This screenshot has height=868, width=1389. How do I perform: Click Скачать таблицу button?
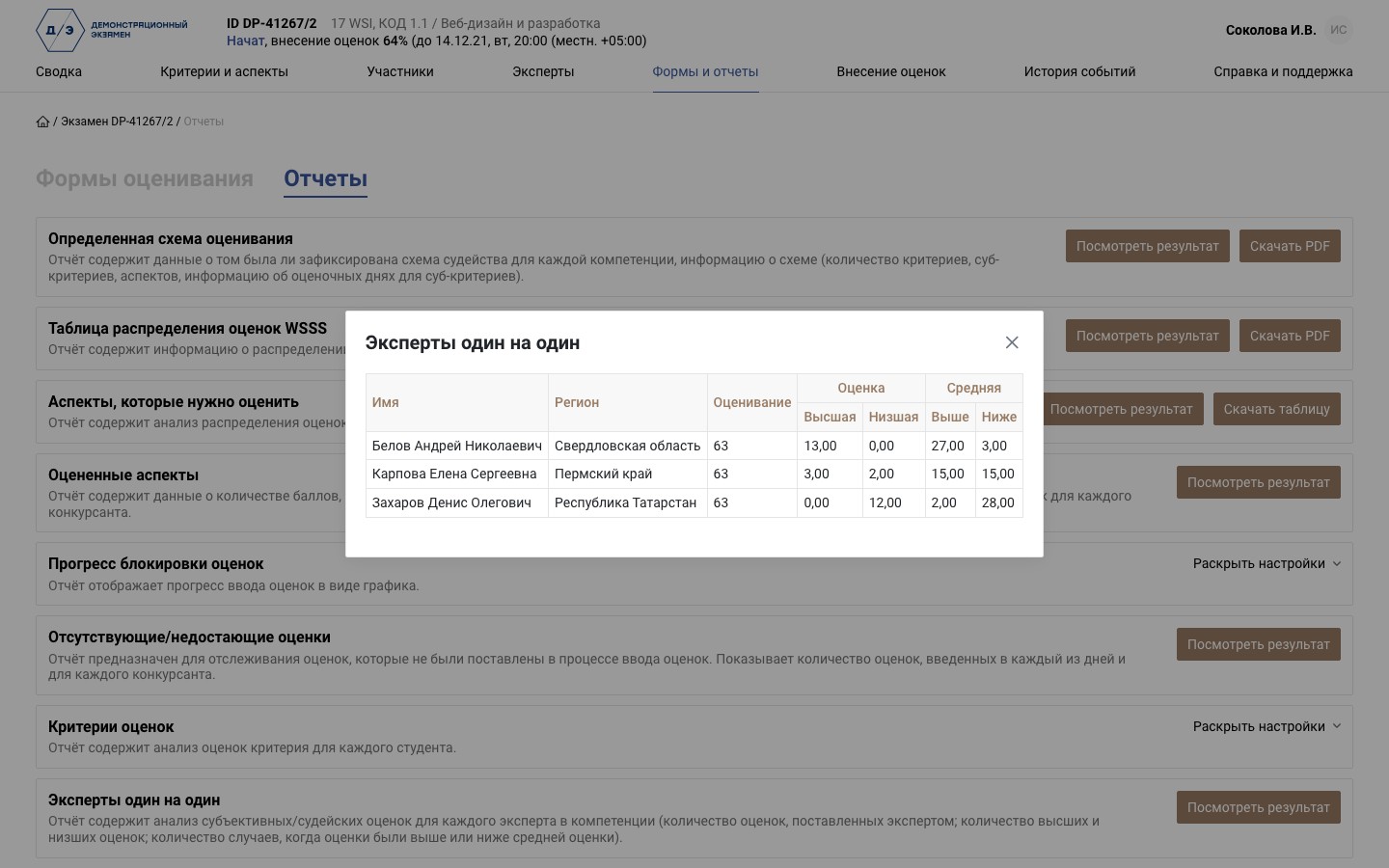[x=1276, y=409]
